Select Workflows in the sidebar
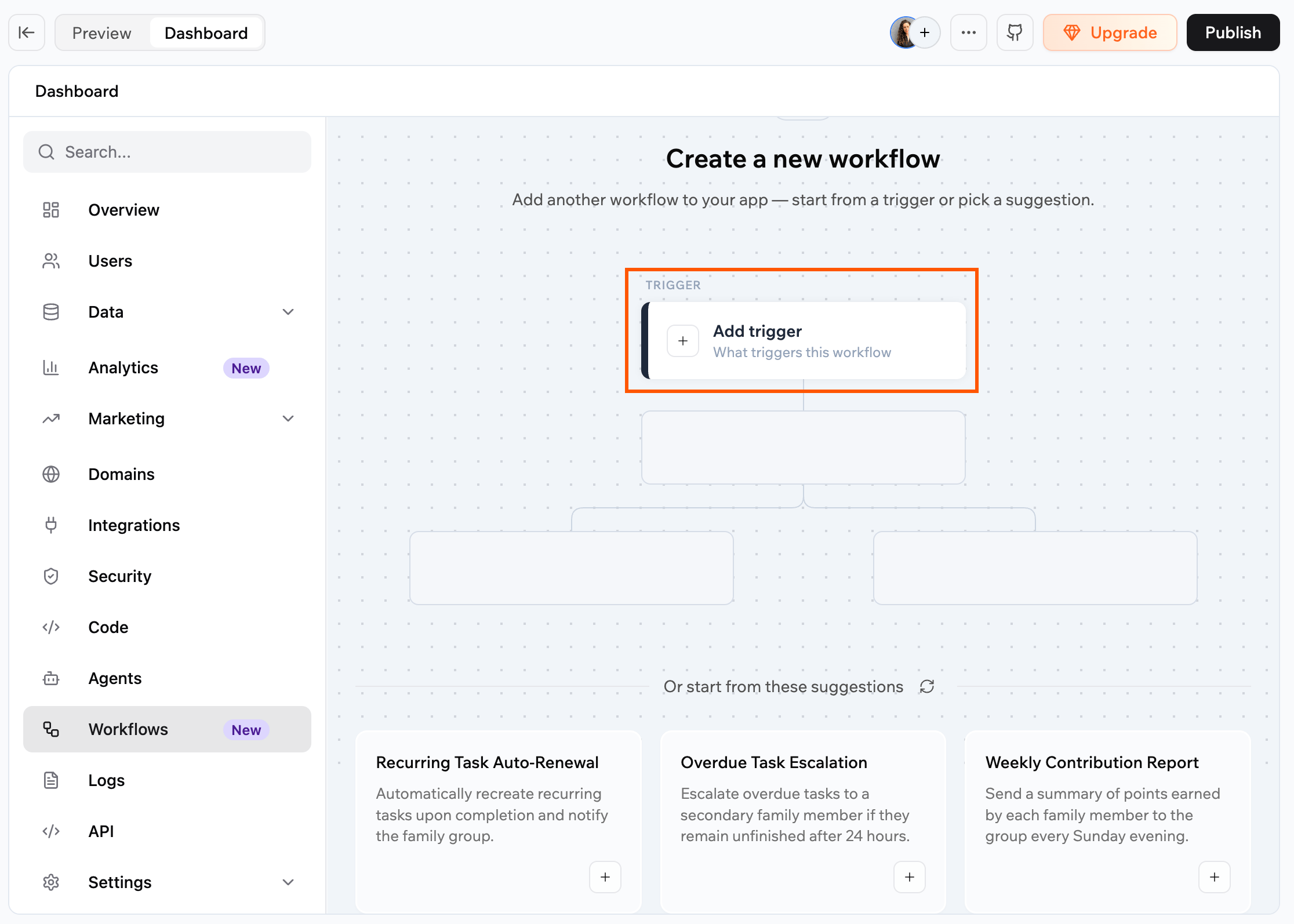This screenshot has width=1294, height=924. [x=167, y=729]
